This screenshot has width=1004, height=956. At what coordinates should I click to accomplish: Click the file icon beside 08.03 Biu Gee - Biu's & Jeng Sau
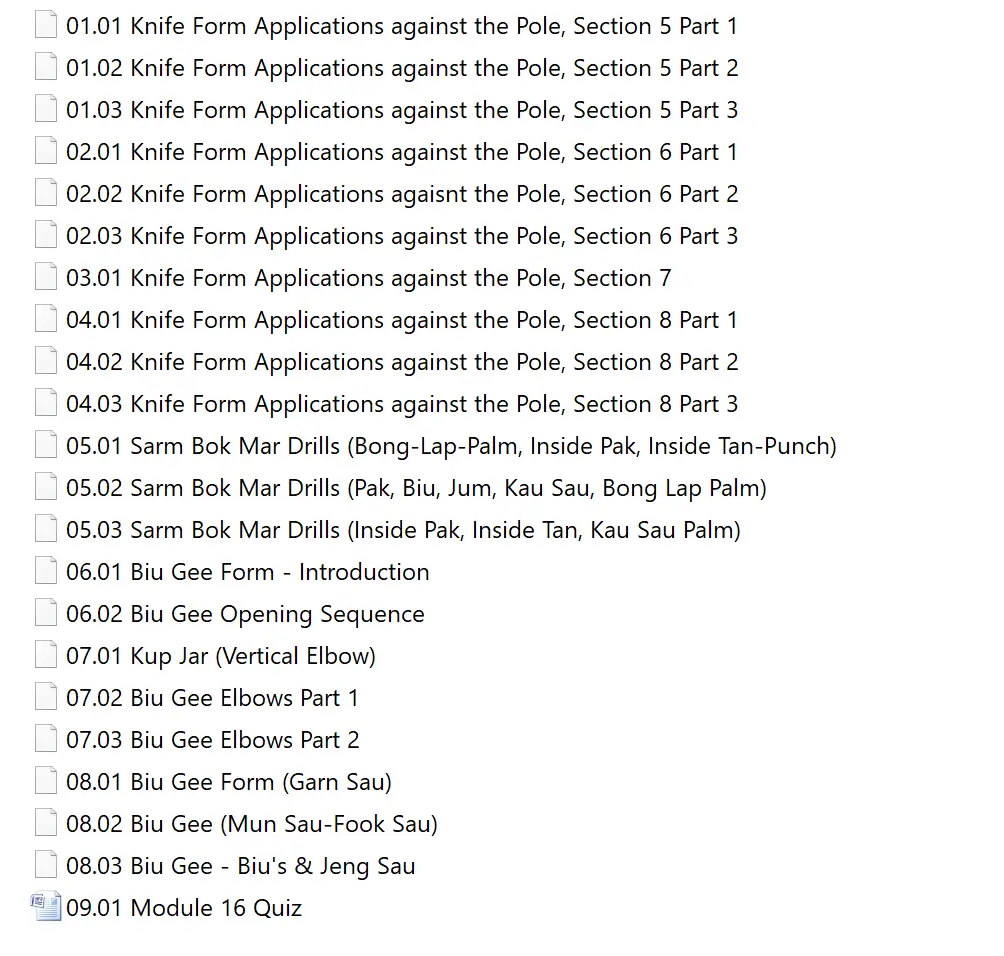pos(46,866)
